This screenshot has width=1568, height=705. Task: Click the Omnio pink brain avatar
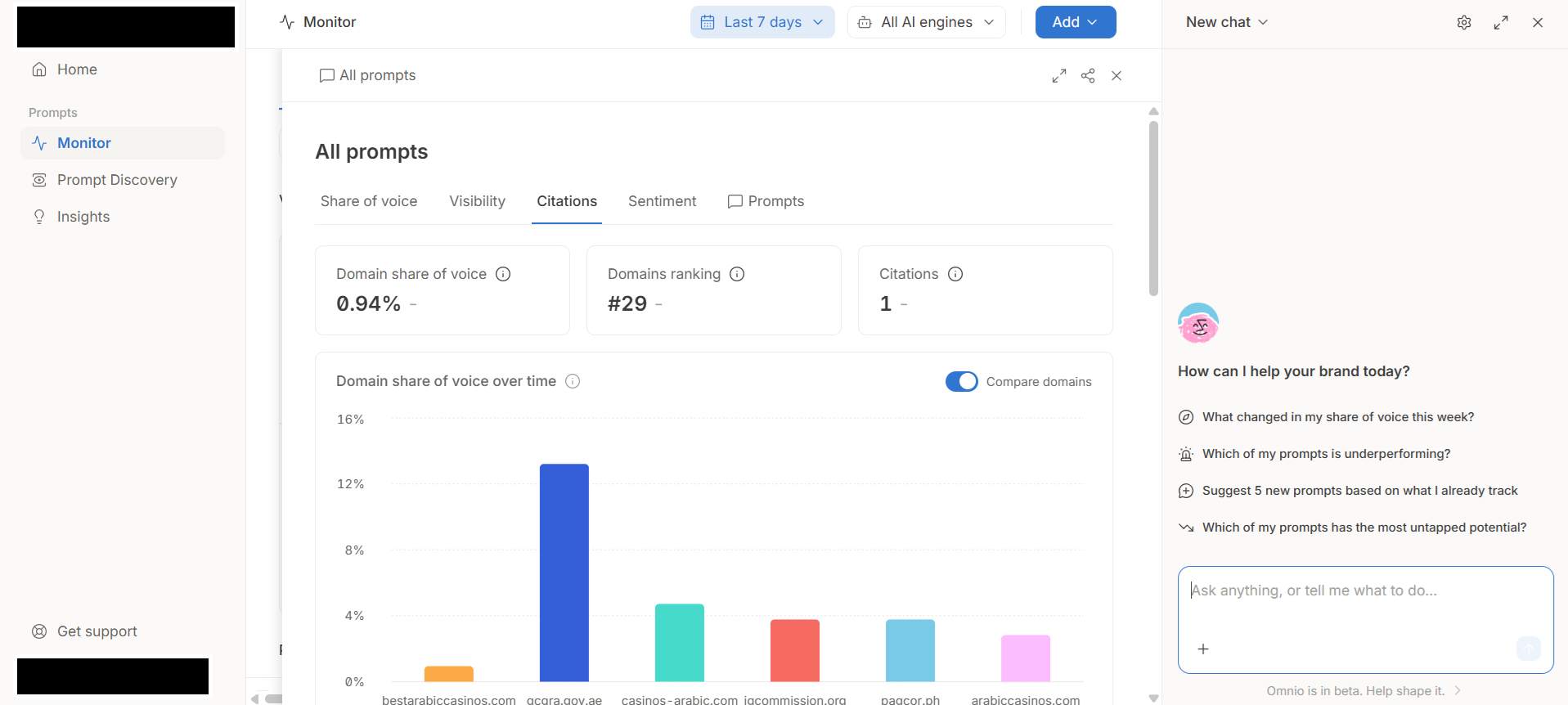pos(1198,324)
